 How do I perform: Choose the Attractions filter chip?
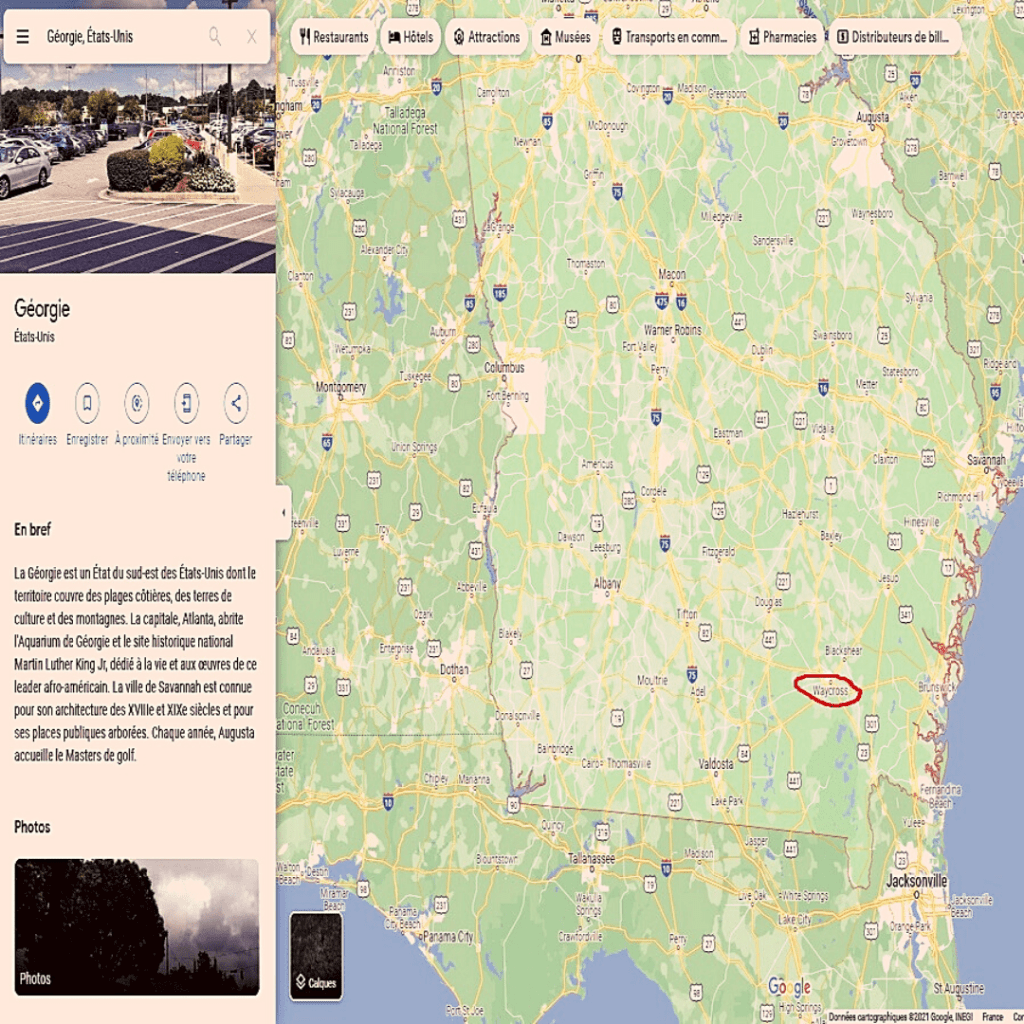487,37
